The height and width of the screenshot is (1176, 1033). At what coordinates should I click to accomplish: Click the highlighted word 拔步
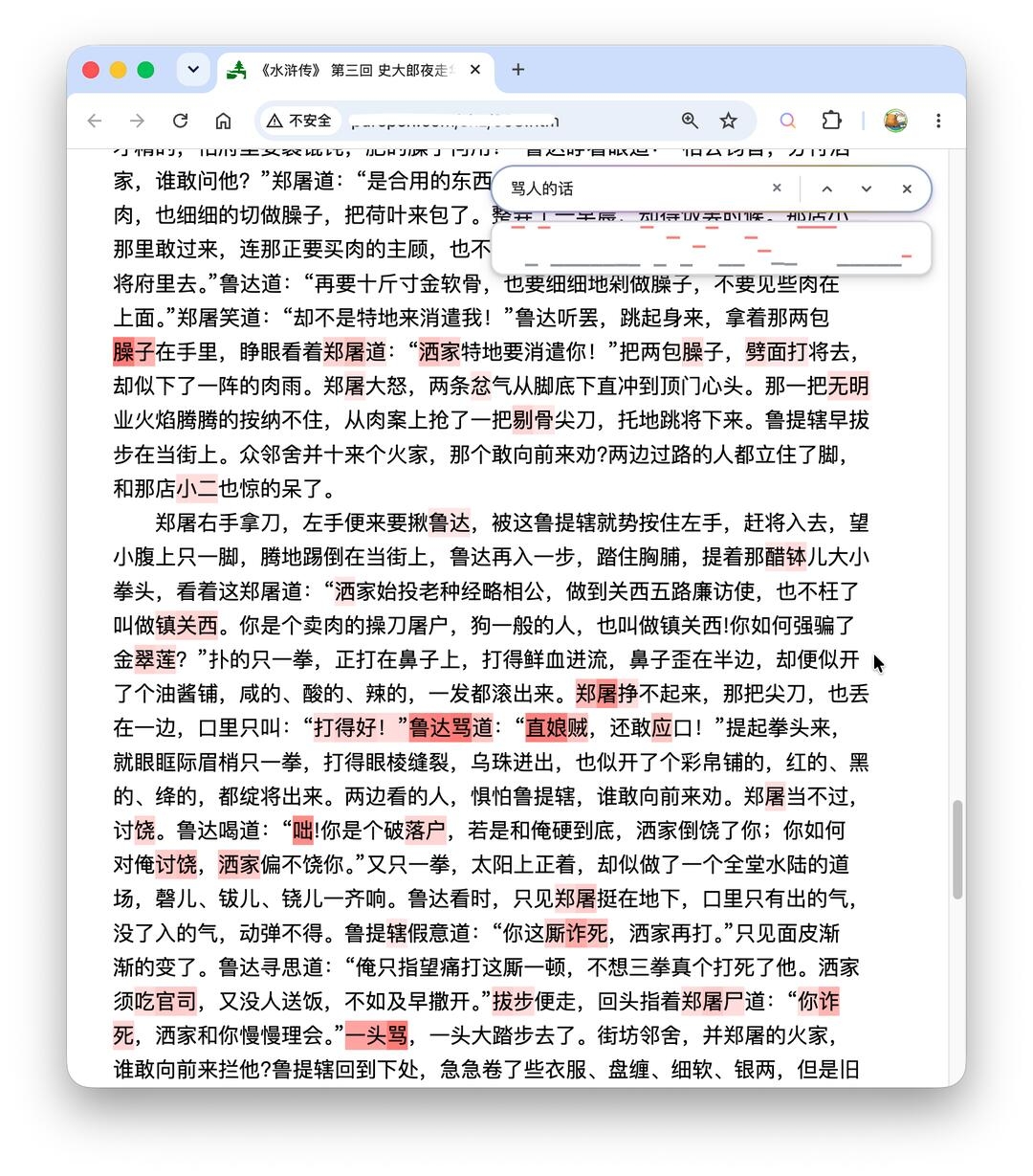[x=514, y=1002]
